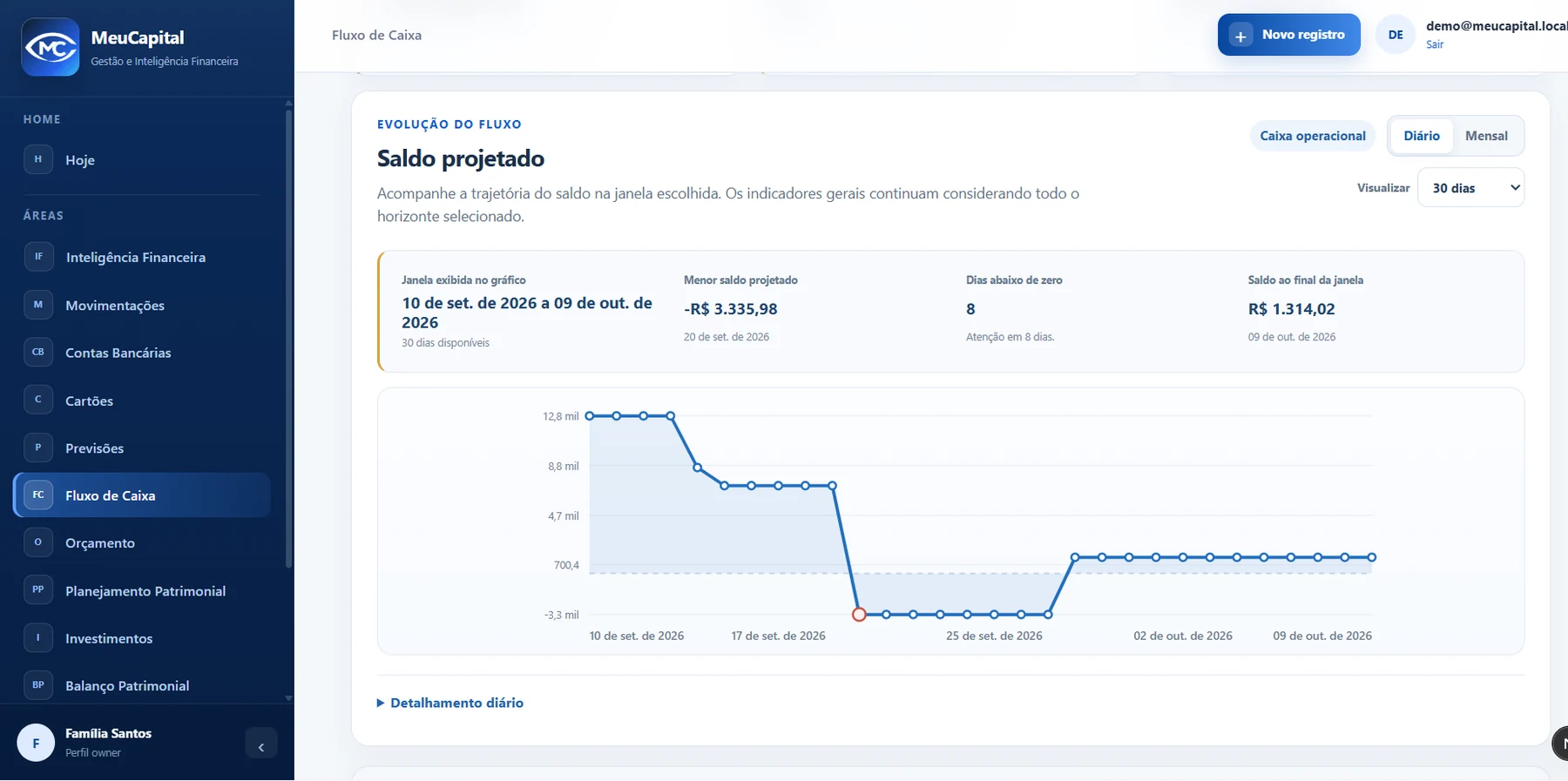Go to Inteligência Financeira
This screenshot has width=1568, height=781.
pos(142,258)
